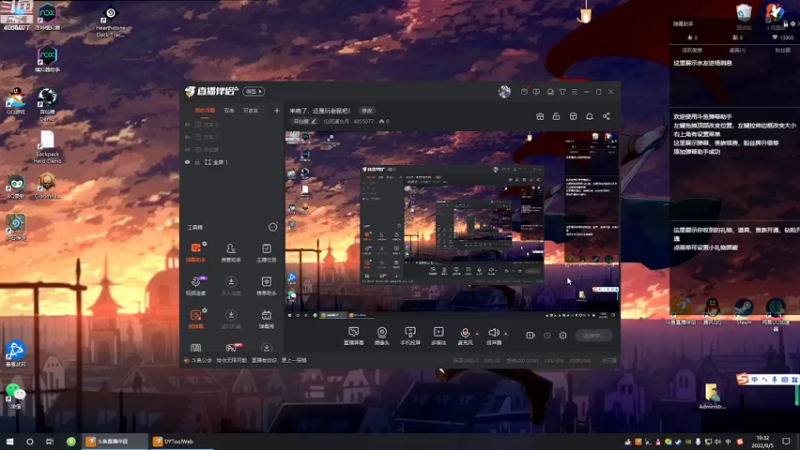Open the 房管助手 tool in the toolbox
The image size is (800, 450).
231,252
